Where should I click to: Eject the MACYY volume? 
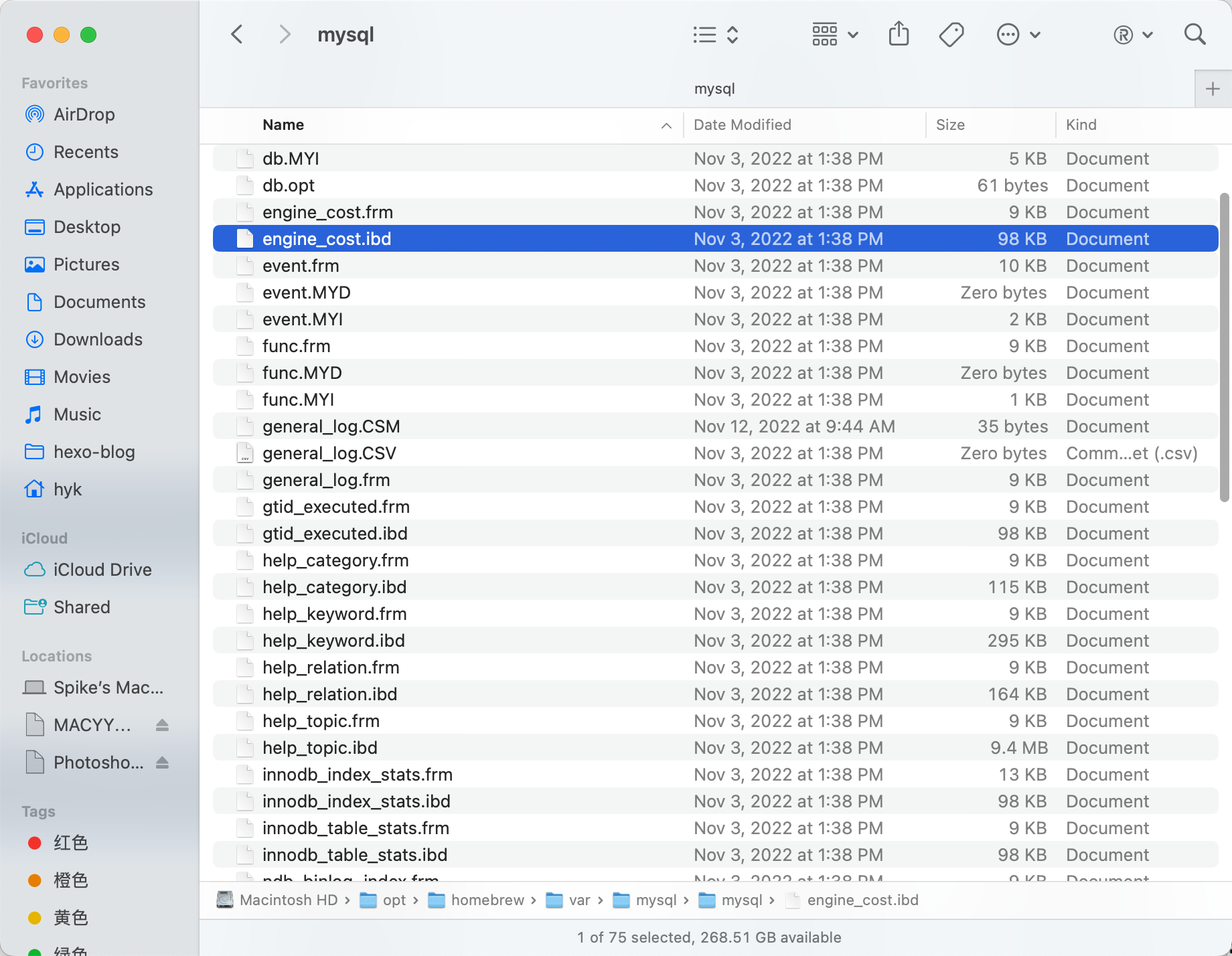point(162,725)
